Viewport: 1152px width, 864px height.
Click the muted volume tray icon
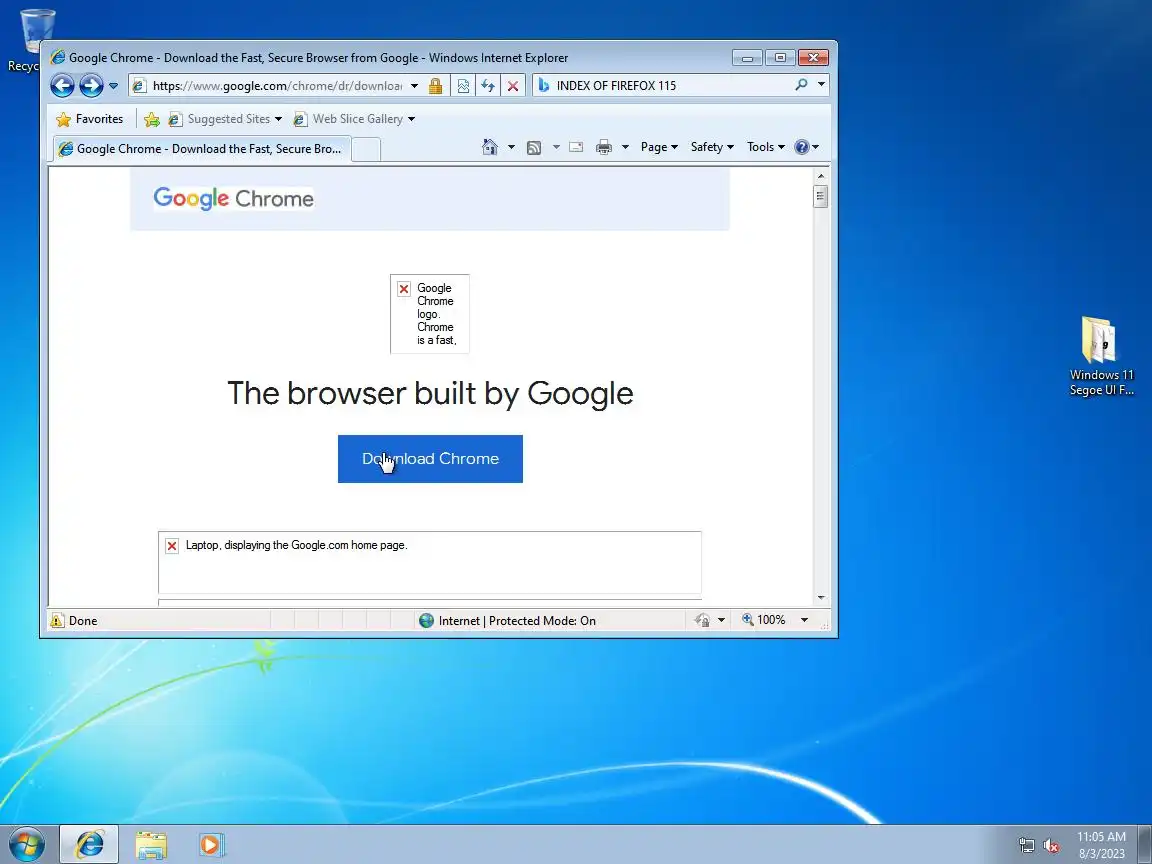tap(1051, 845)
